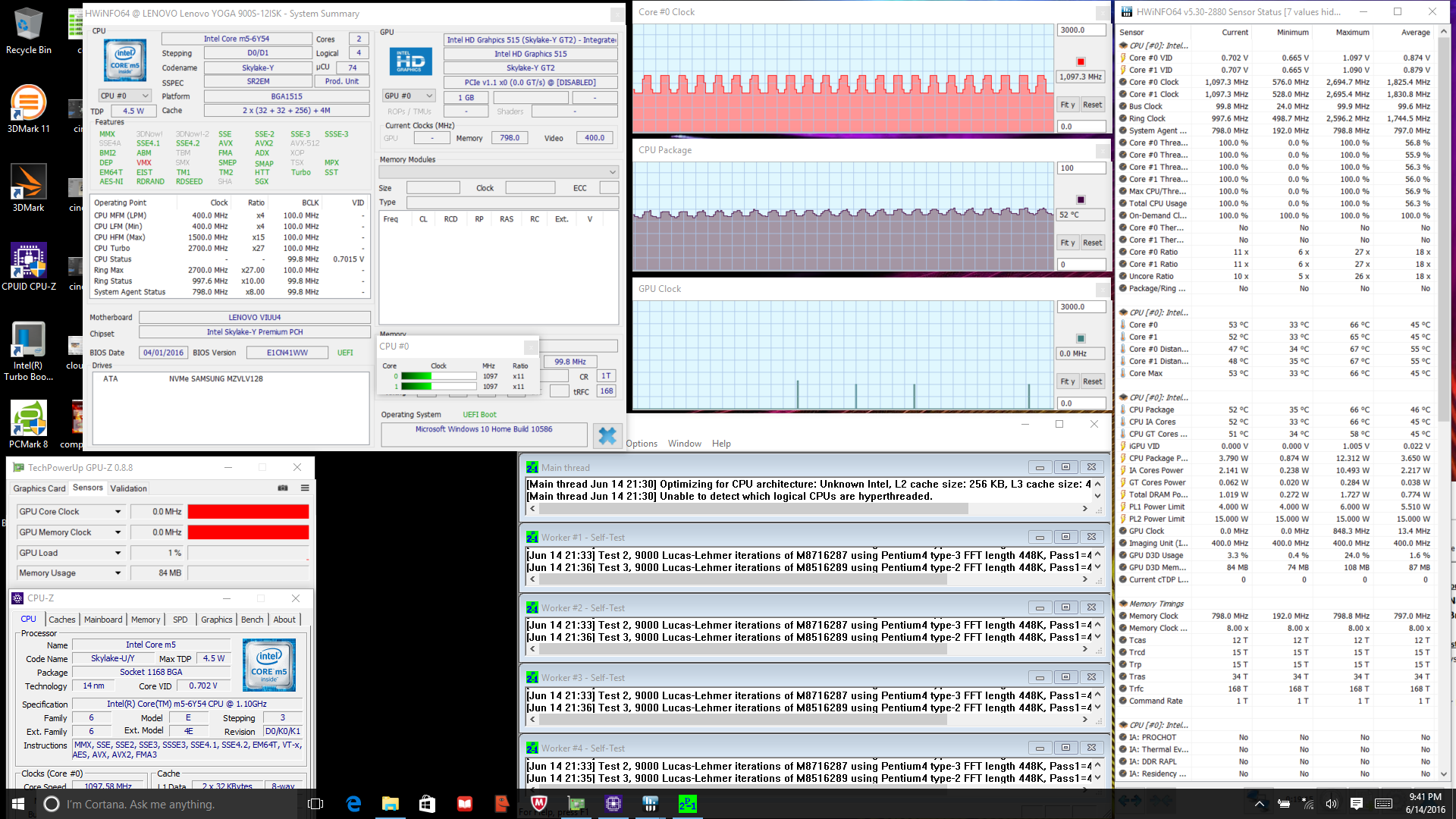Open the Help menu in Prime95
Screen dimensions: 1456x819
pyautogui.click(x=721, y=444)
